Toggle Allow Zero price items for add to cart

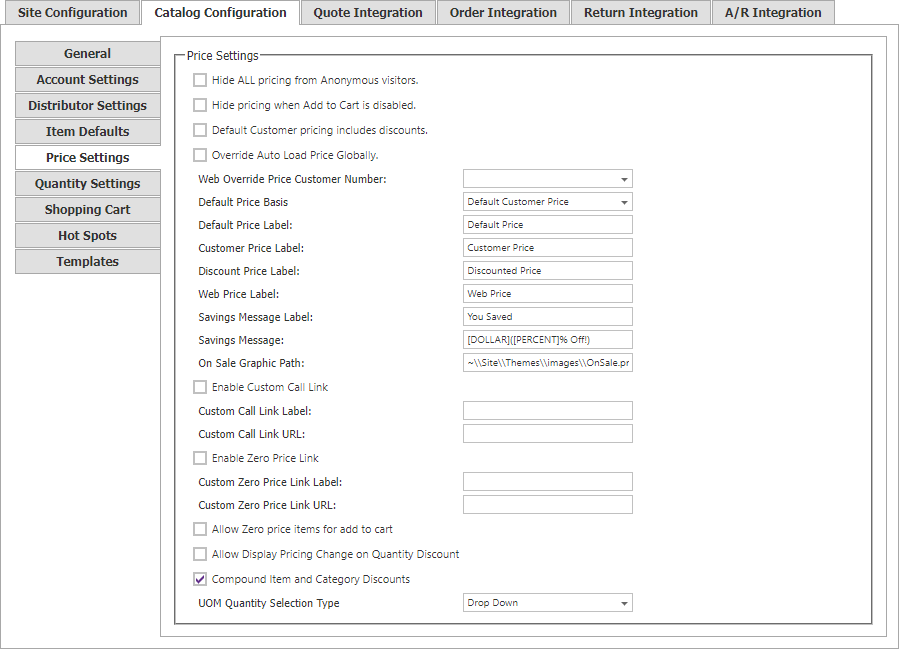coord(200,529)
